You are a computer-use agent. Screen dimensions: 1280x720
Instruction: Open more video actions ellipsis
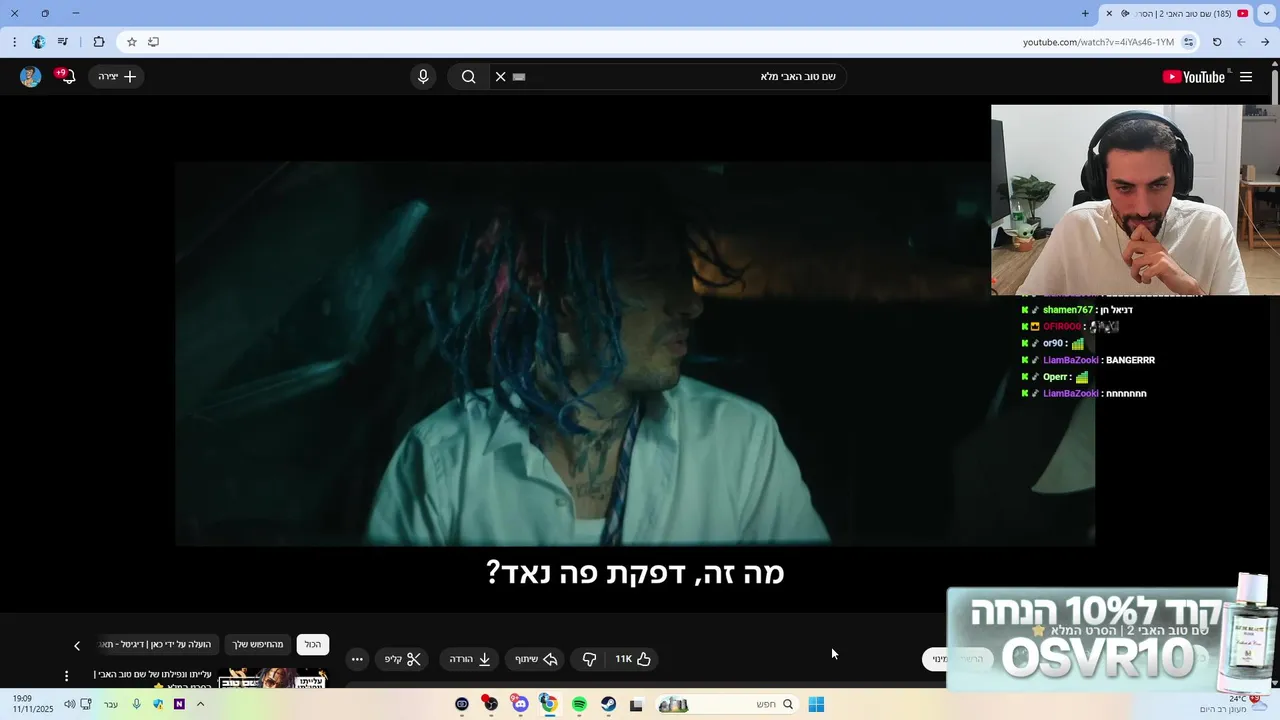pos(357,659)
